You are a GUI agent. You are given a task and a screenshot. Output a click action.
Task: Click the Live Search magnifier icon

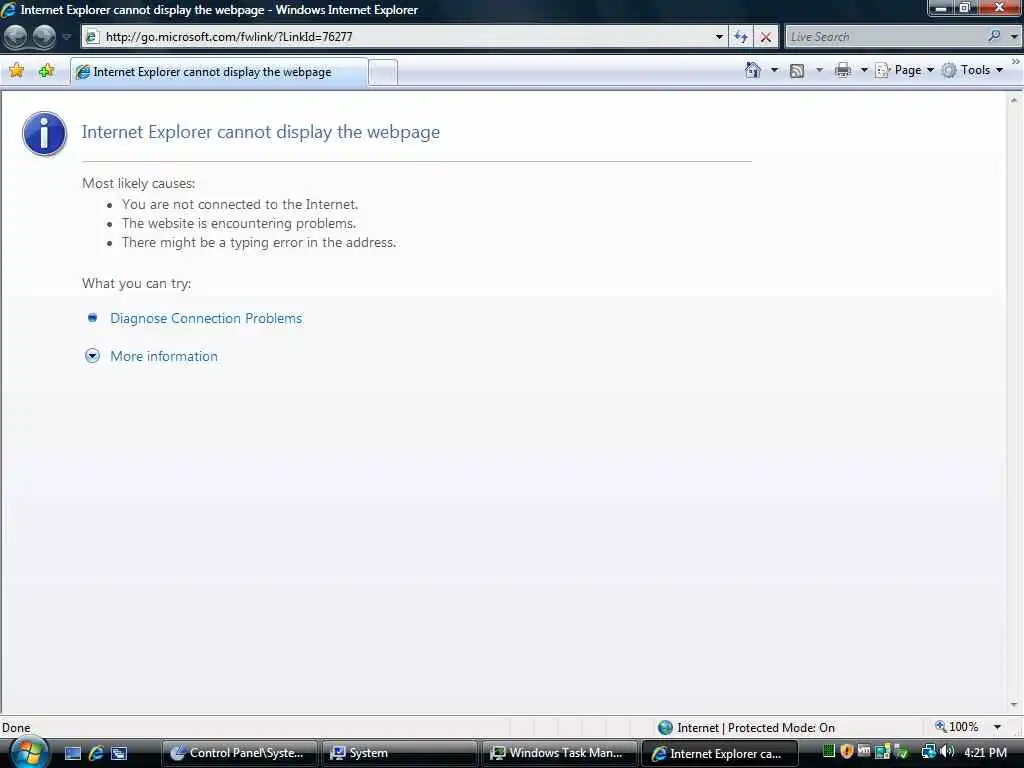(x=995, y=37)
